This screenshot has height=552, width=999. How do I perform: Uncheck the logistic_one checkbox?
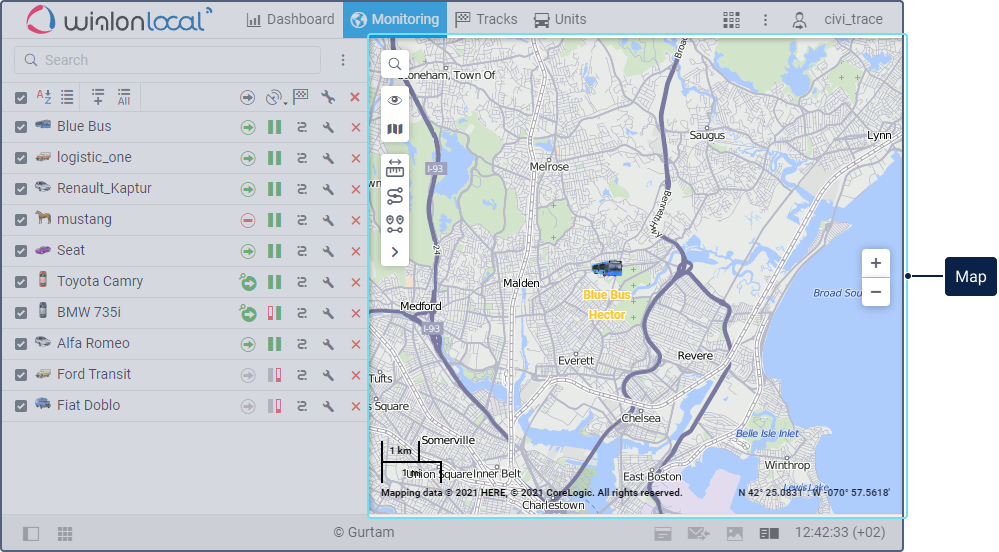pyautogui.click(x=21, y=157)
